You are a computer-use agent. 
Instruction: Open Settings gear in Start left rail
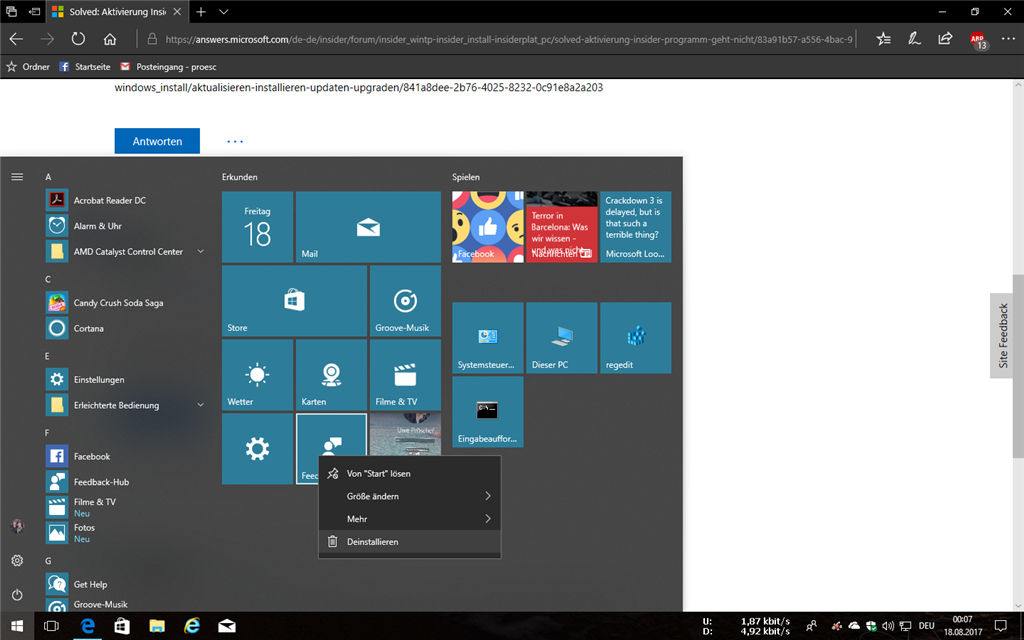coord(18,560)
